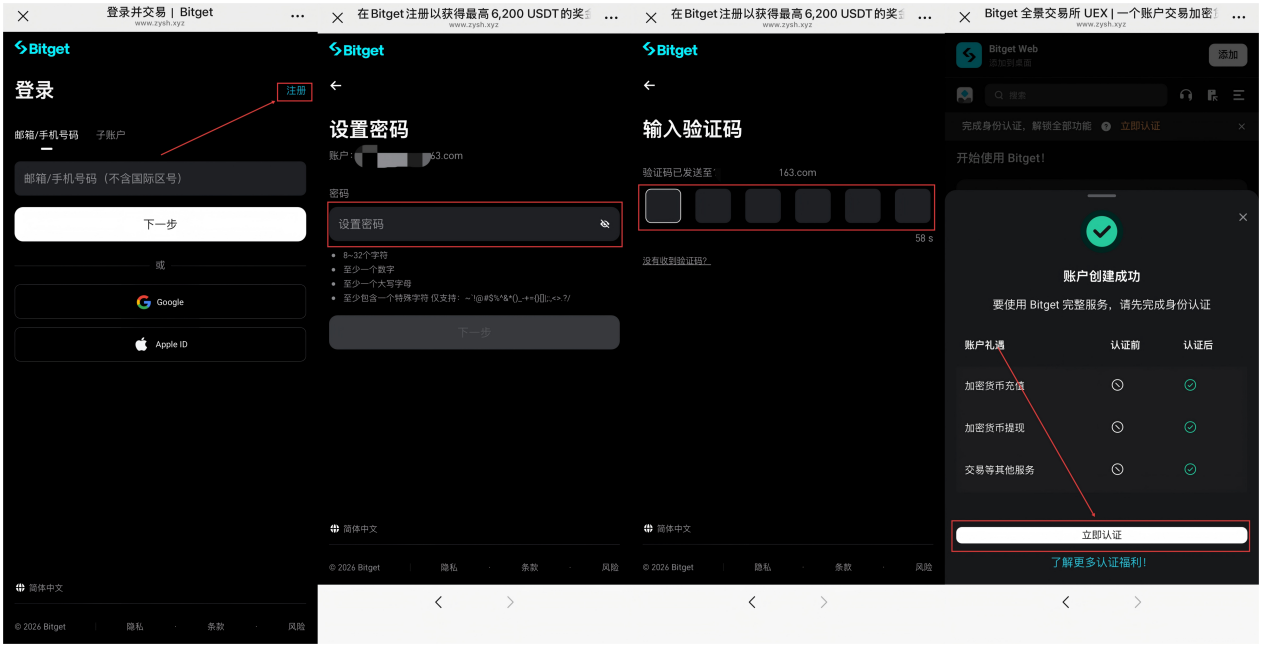1262x647 pixels.
Task: Dismiss the 完成身份认证 banner
Action: coord(1241,126)
